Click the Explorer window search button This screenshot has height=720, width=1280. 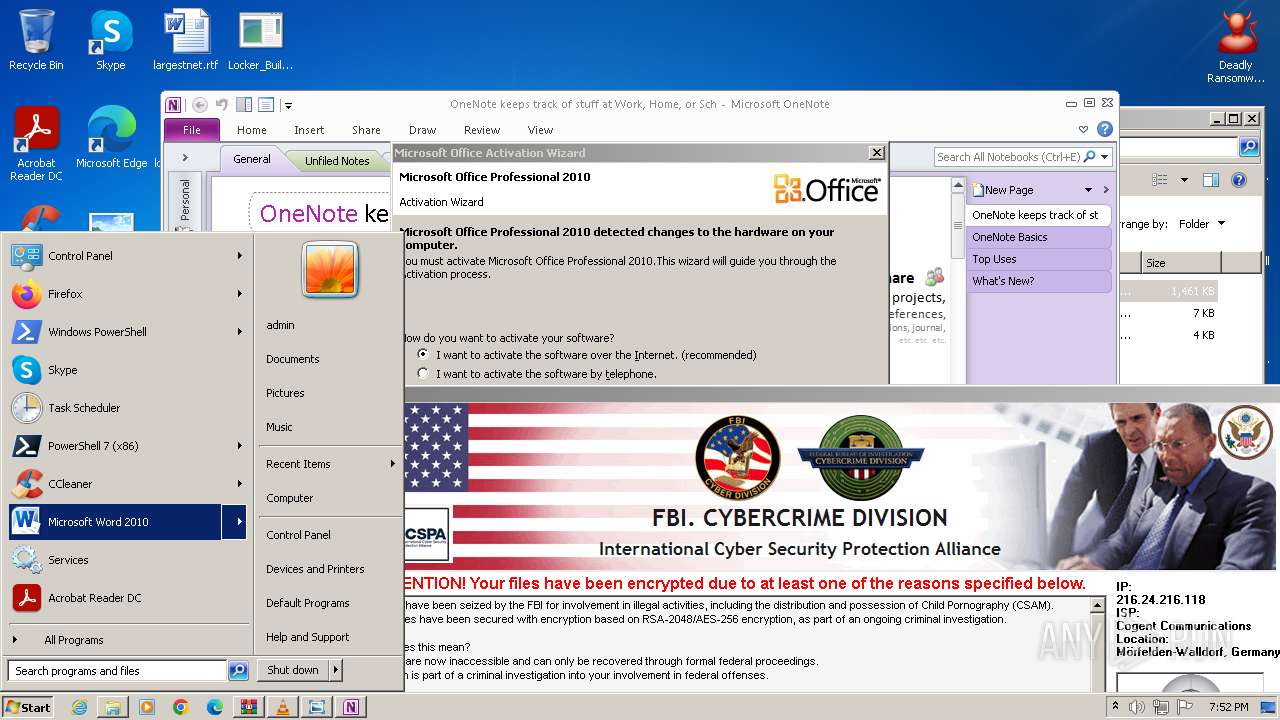[x=1249, y=147]
